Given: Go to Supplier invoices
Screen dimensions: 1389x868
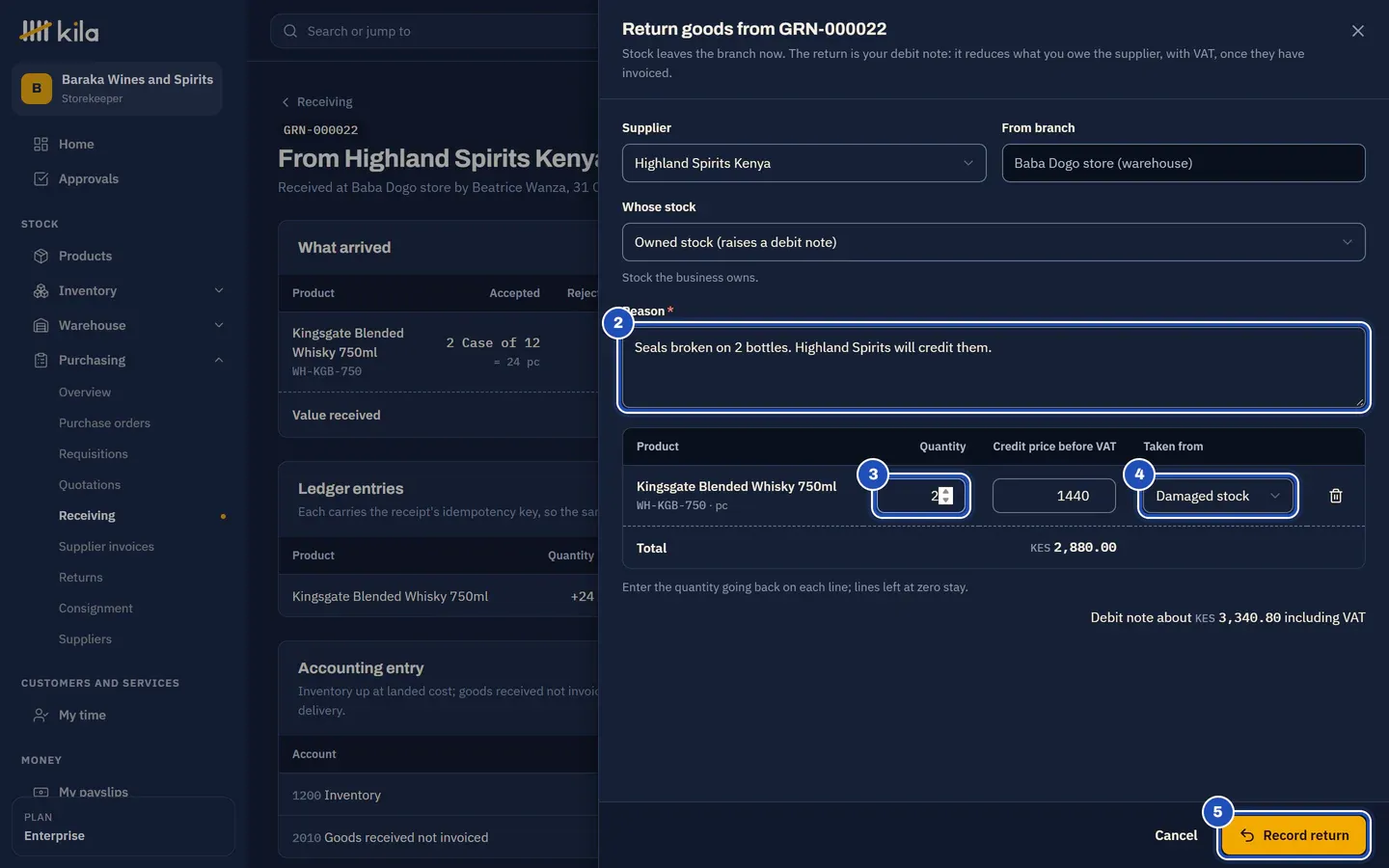Looking at the screenshot, I should coord(106,546).
